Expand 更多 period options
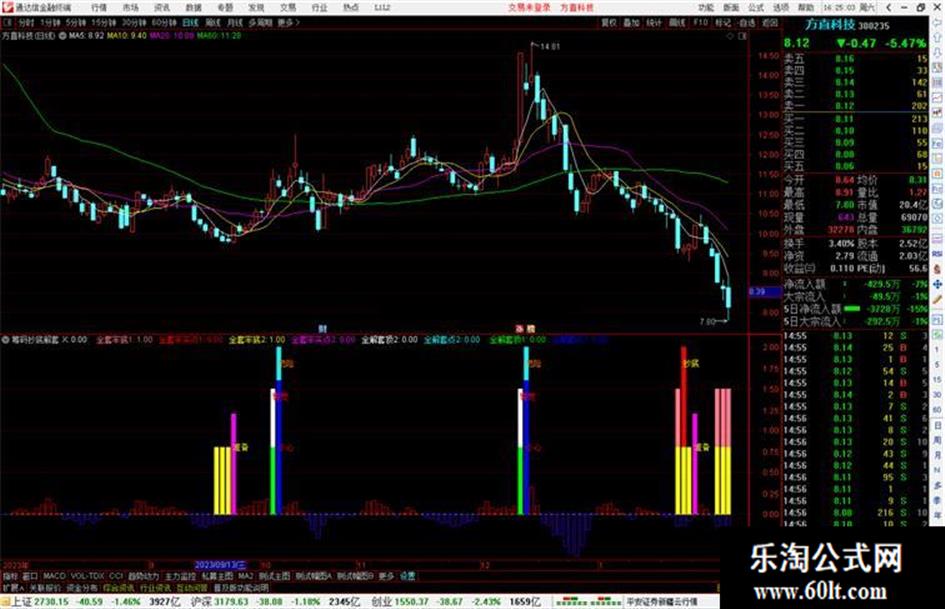Viewport: 945px width, 609px height. coord(288,22)
